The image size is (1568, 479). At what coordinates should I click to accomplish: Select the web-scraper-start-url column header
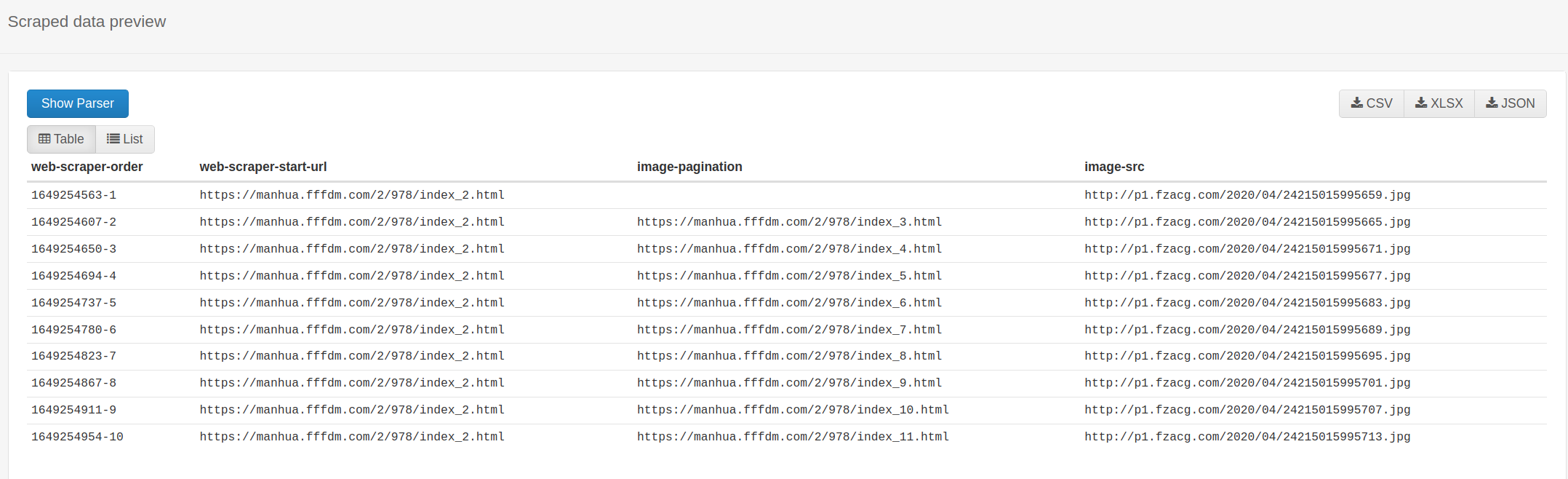tap(263, 167)
